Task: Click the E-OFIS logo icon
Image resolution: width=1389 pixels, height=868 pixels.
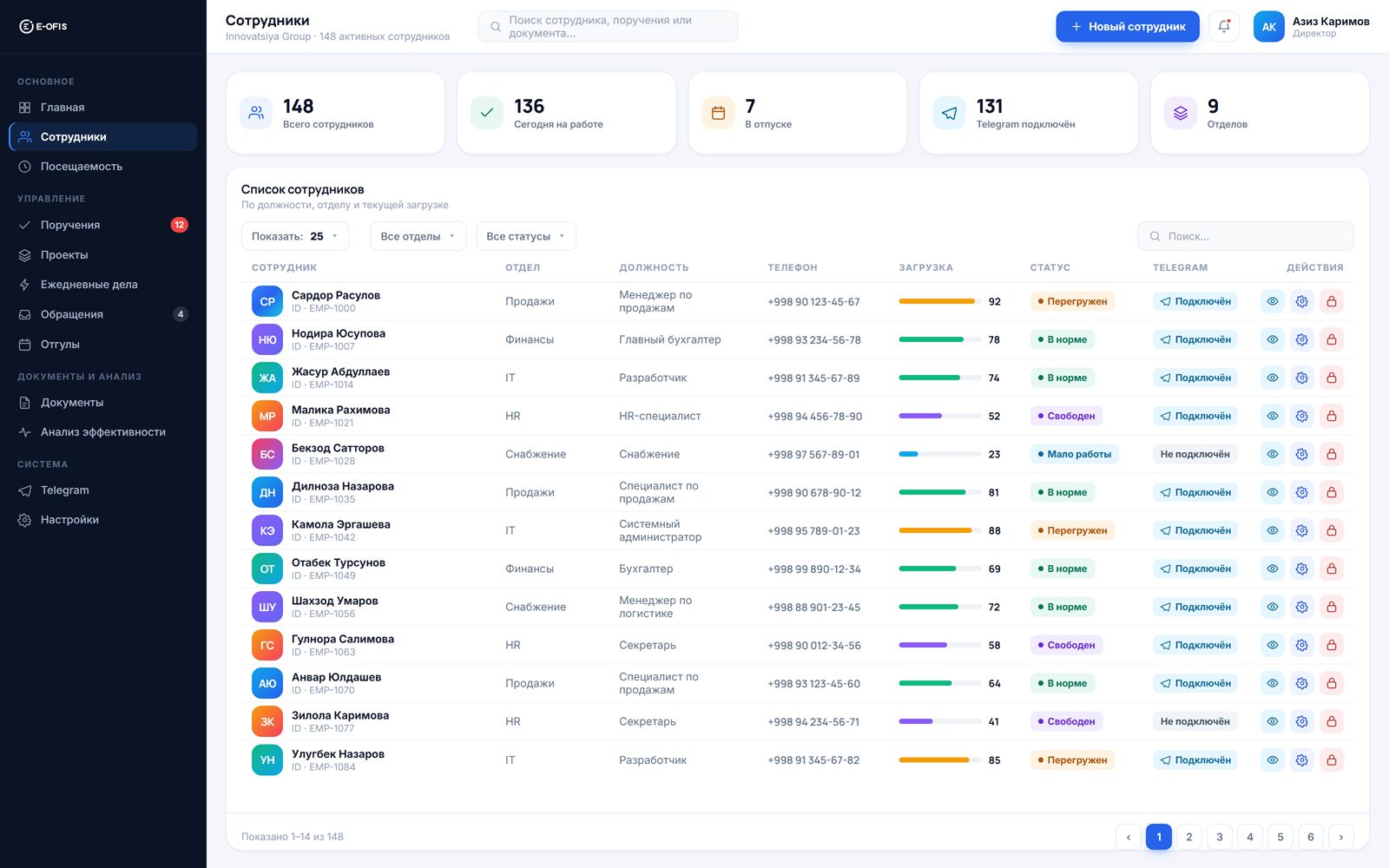Action: pos(26,26)
